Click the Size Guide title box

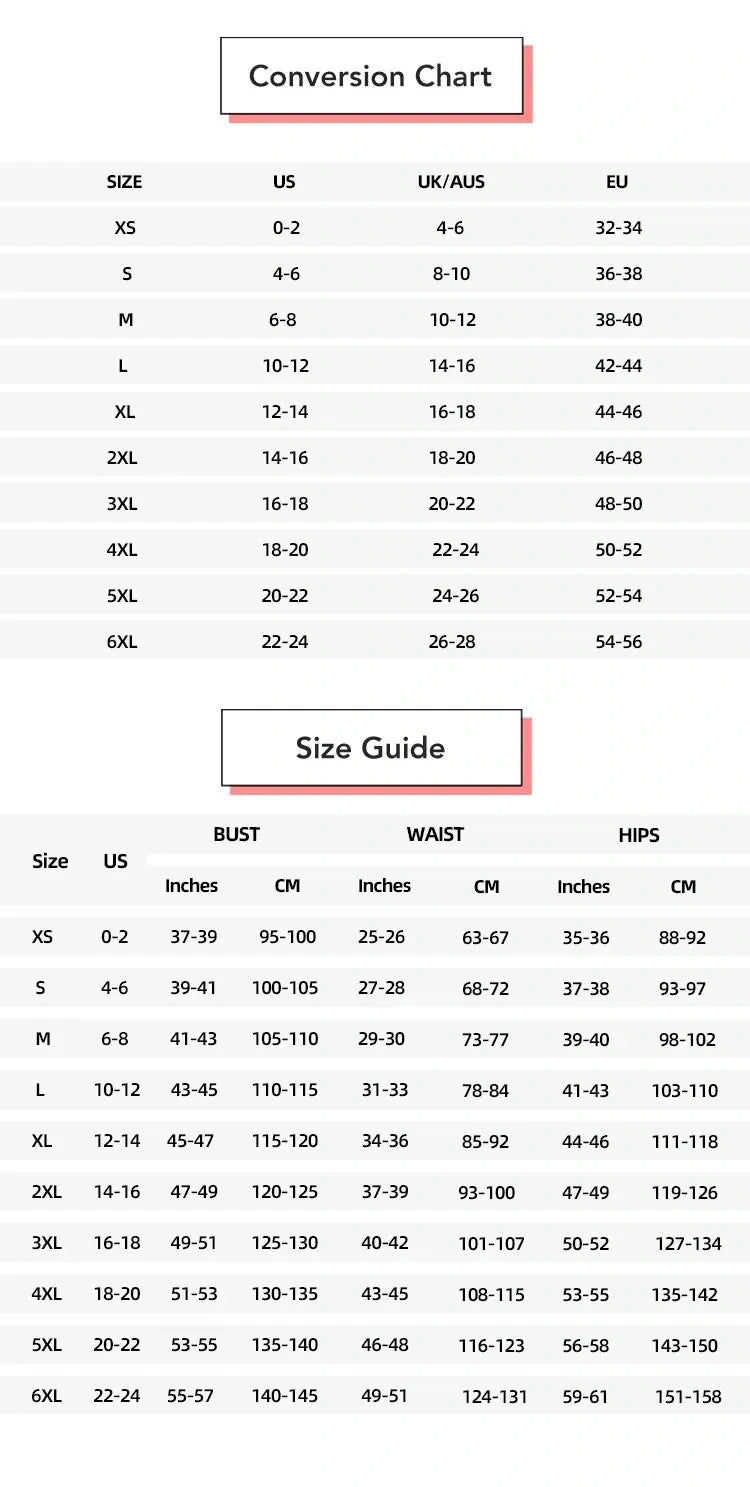pos(371,748)
